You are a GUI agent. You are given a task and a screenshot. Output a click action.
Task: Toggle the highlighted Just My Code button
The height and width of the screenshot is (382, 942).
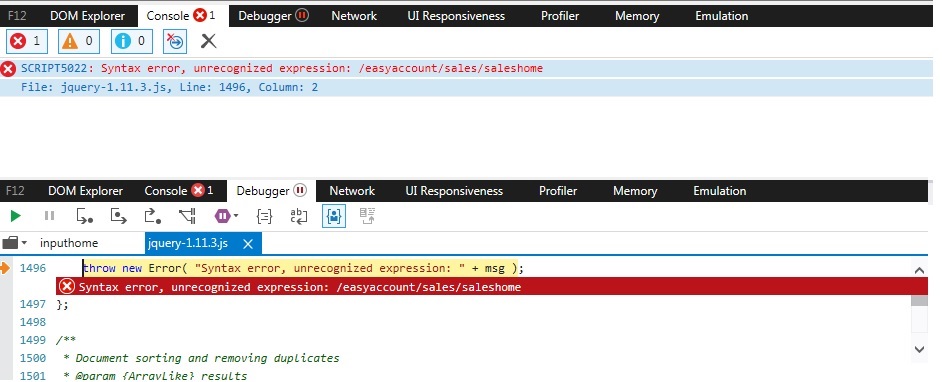pyautogui.click(x=333, y=216)
